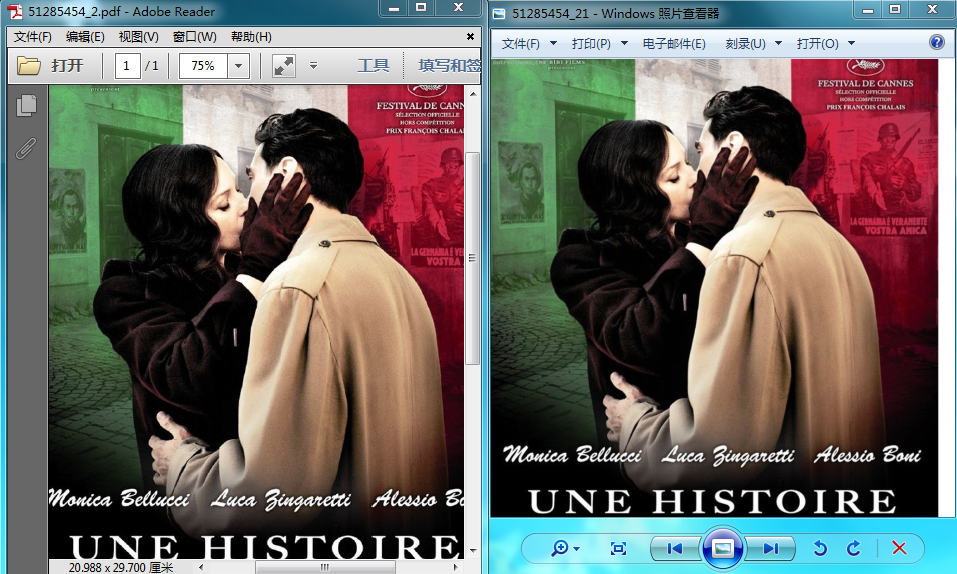This screenshot has width=957, height=574.
Task: Click horizontal scrollbar right arrow in Adobe Reader
Action: pos(456,567)
